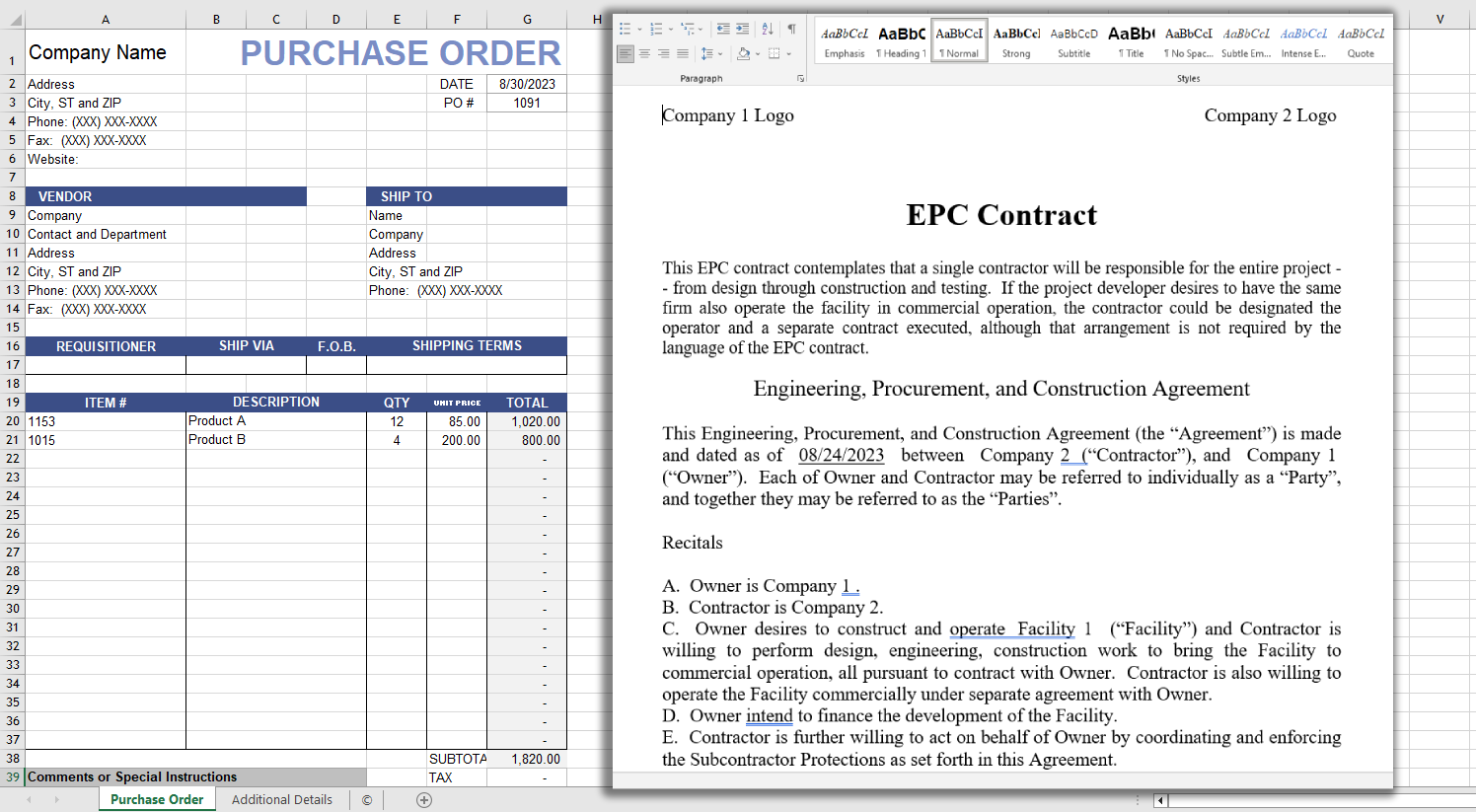Apply Align Right alignment
Screen dimensions: 1476x812
click(x=664, y=53)
